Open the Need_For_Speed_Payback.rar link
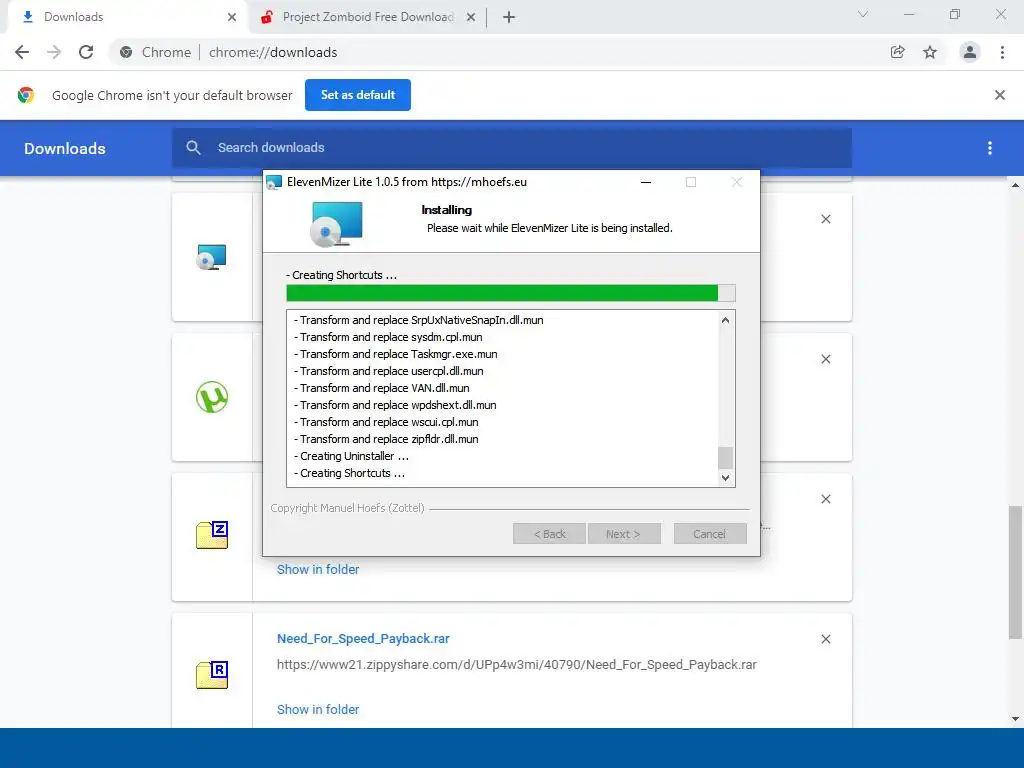 click(363, 638)
